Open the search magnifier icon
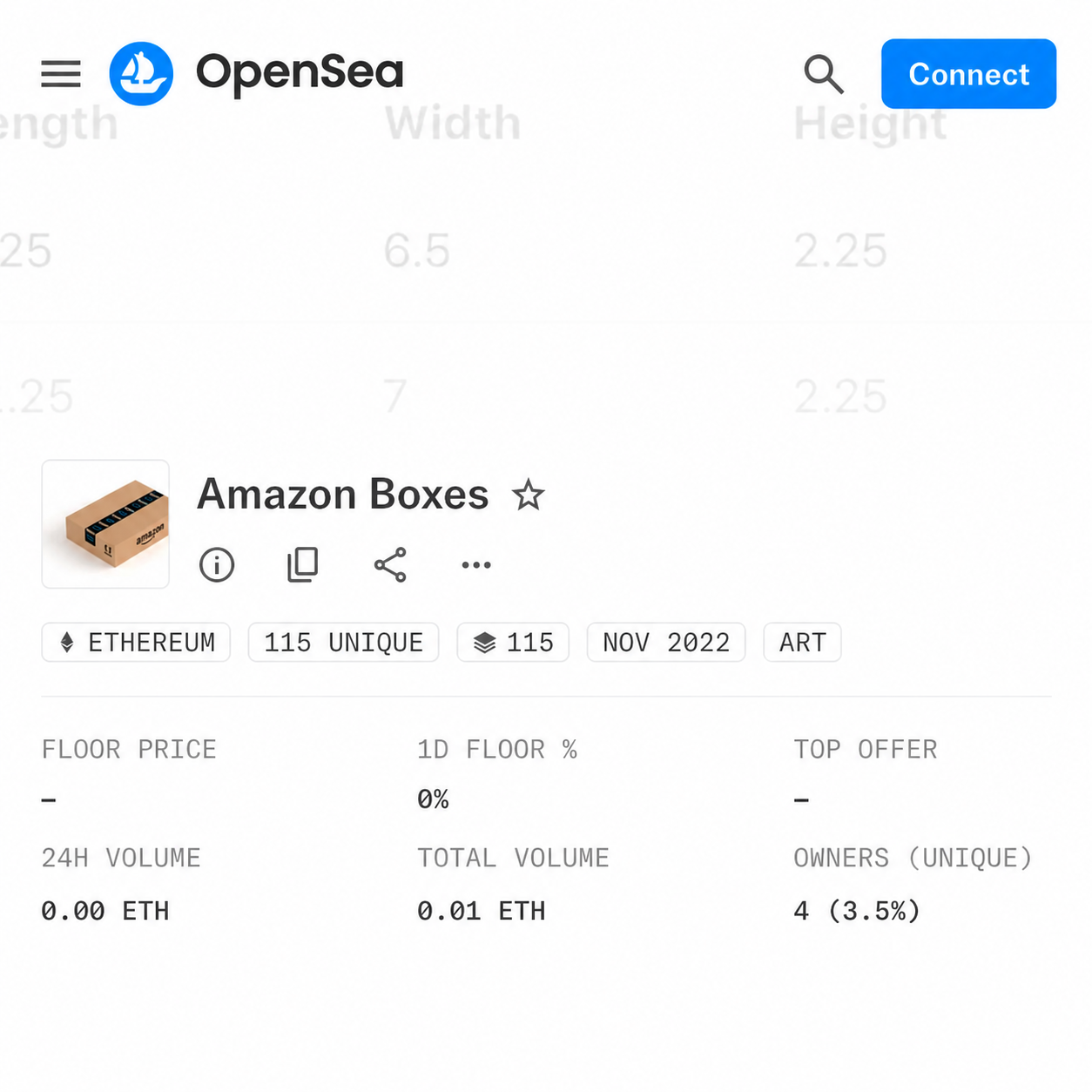This screenshot has height=1092, width=1092. pyautogui.click(x=824, y=74)
